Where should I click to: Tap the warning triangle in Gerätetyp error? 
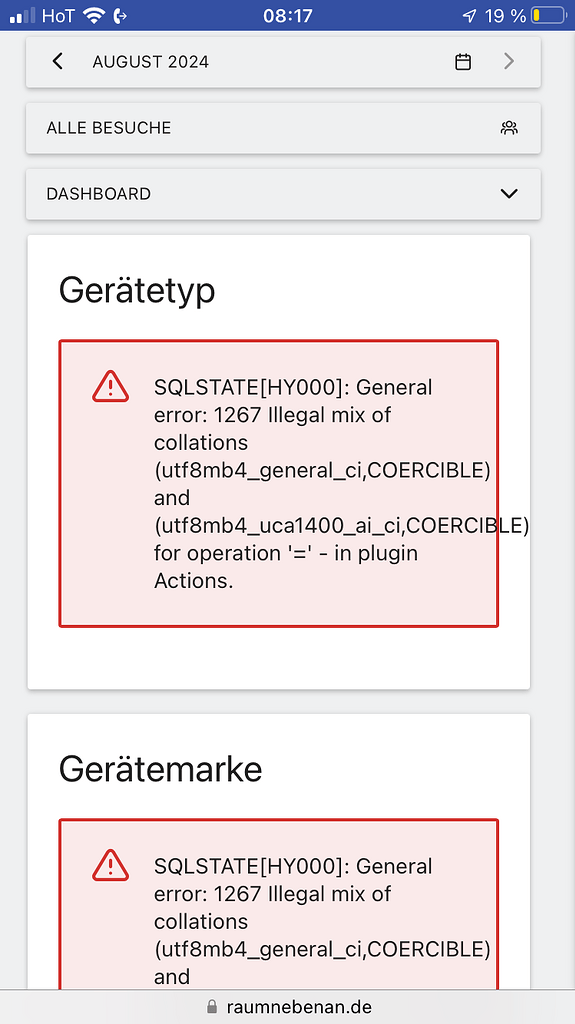point(110,387)
